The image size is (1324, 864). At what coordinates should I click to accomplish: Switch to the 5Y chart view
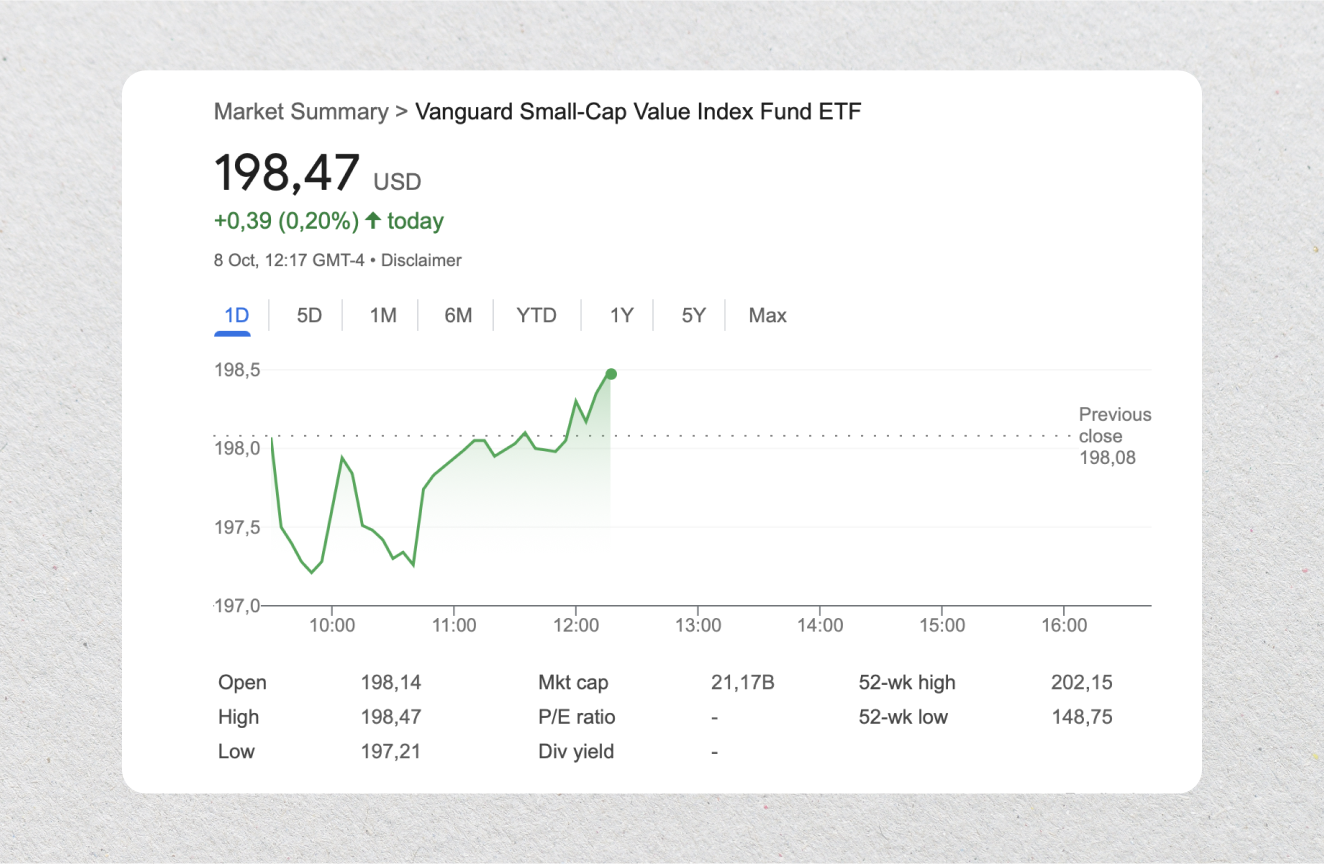coord(691,315)
